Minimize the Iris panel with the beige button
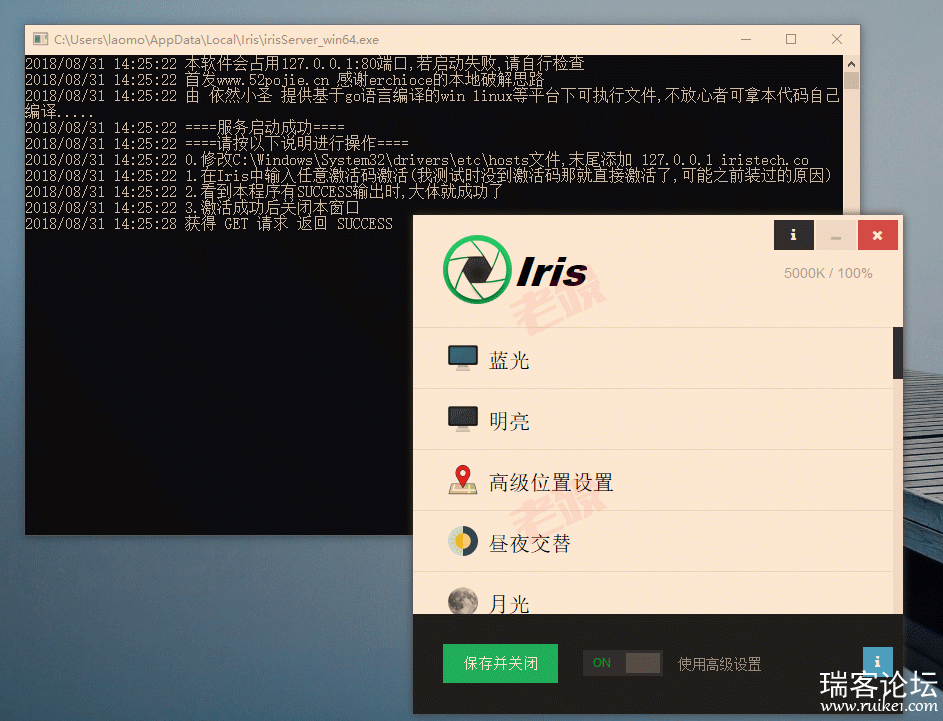The width and height of the screenshot is (943, 721). [x=835, y=235]
